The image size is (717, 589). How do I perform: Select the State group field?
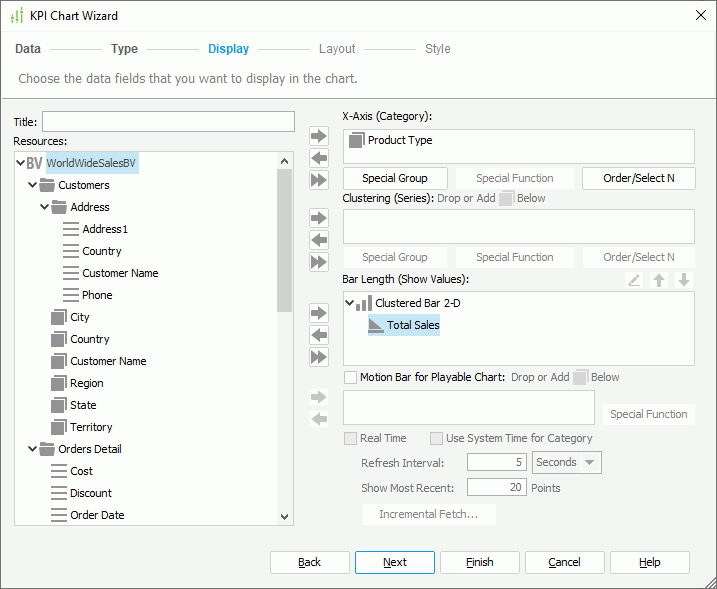point(83,405)
